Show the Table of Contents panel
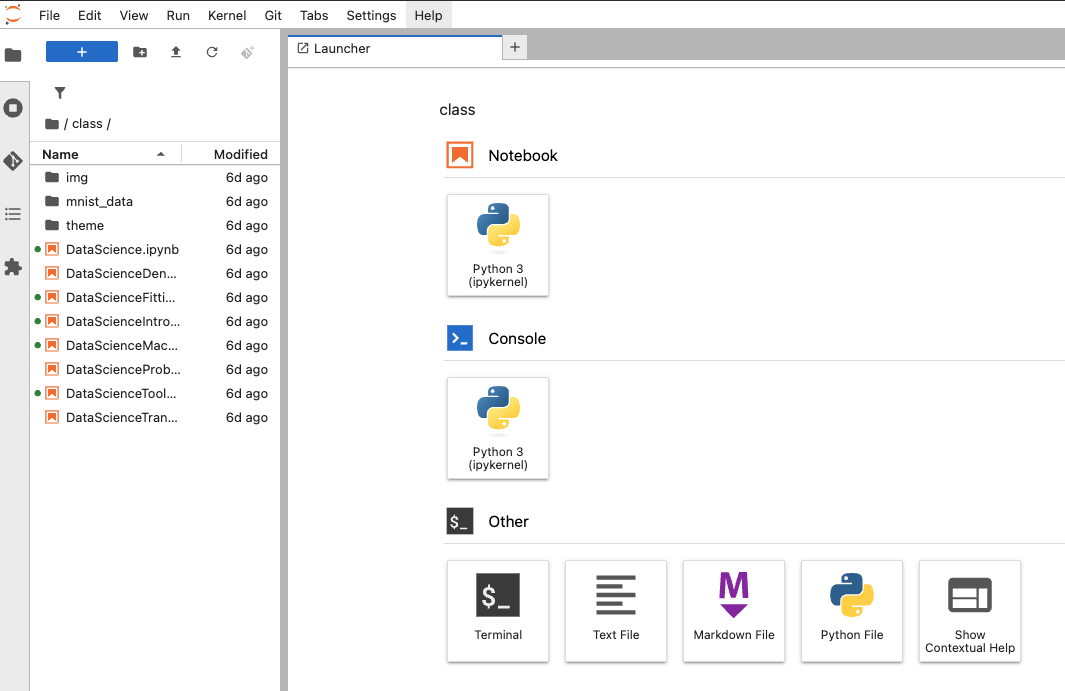1065x691 pixels. pos(13,214)
